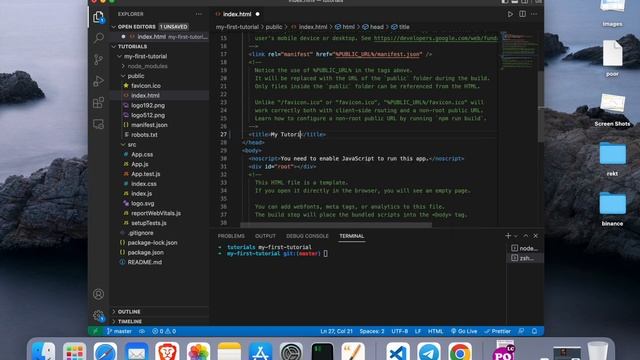Open Telegram from the dock

(x=429, y=352)
